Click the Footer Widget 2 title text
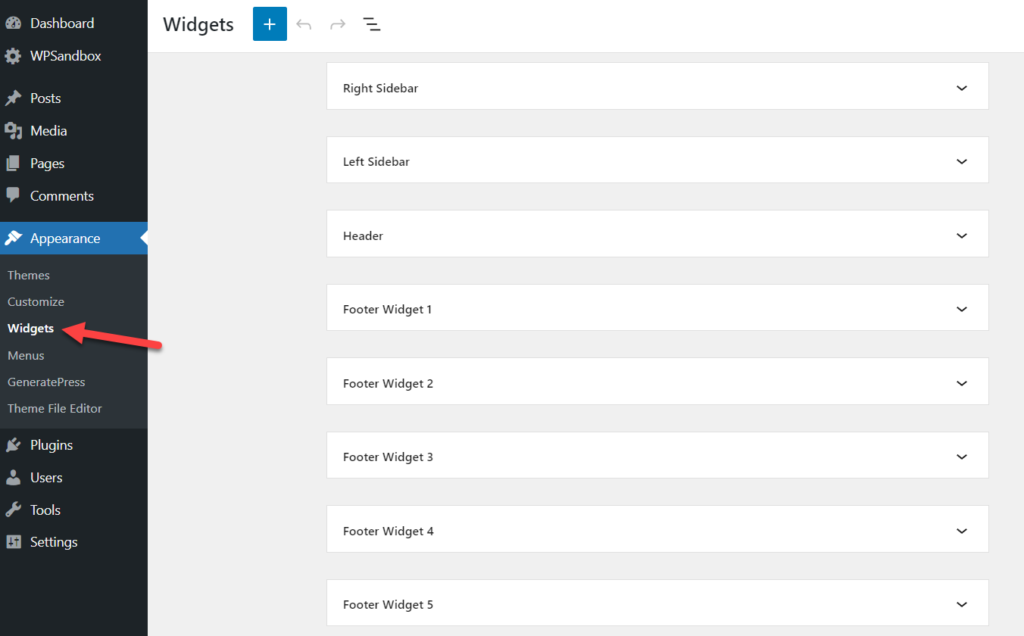Image resolution: width=1024 pixels, height=636 pixels. [x=388, y=383]
